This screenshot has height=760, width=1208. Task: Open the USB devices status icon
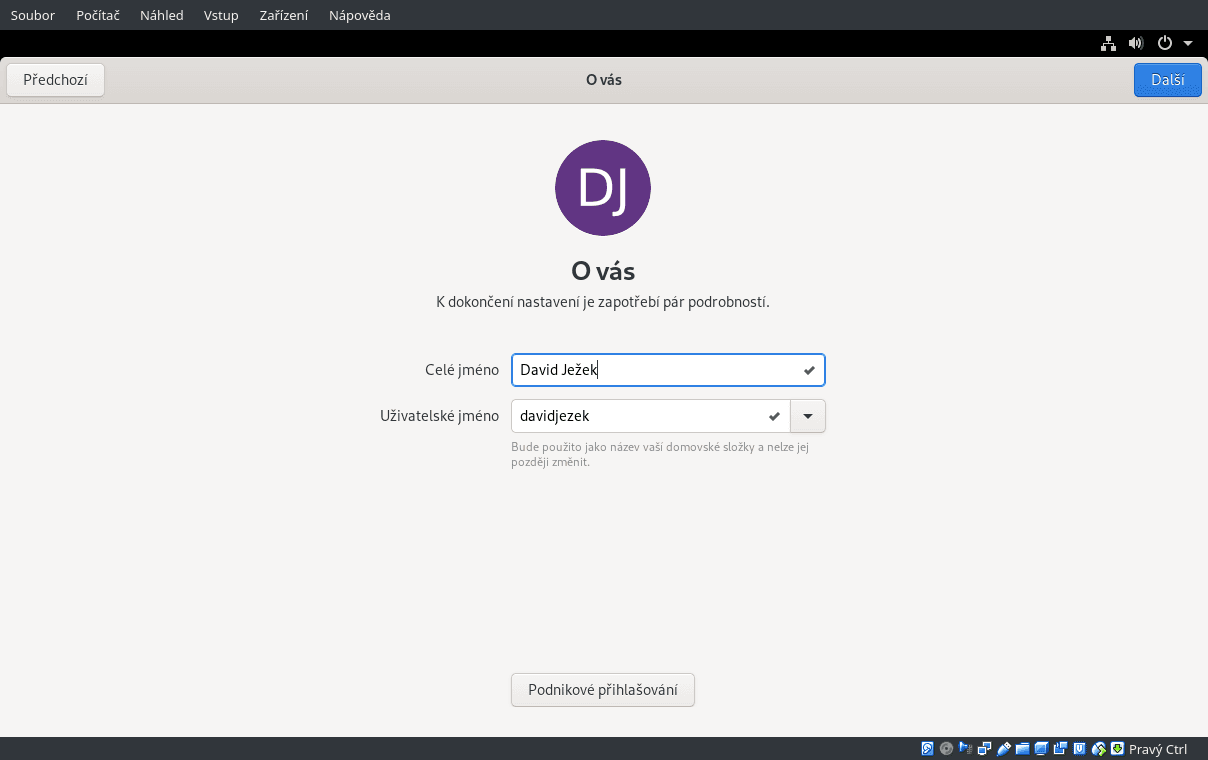click(x=1003, y=748)
